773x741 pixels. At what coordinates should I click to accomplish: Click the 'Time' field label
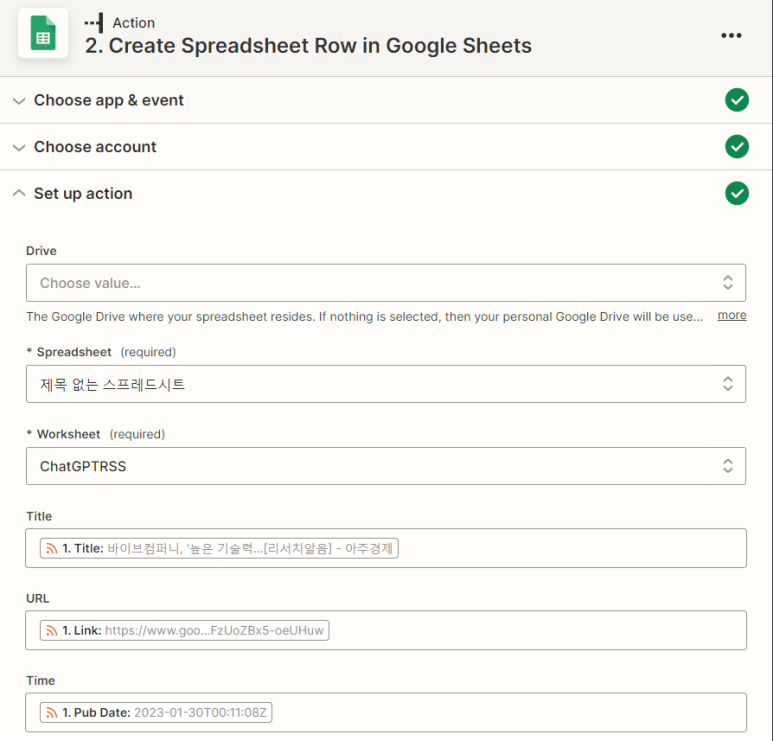tap(40, 681)
